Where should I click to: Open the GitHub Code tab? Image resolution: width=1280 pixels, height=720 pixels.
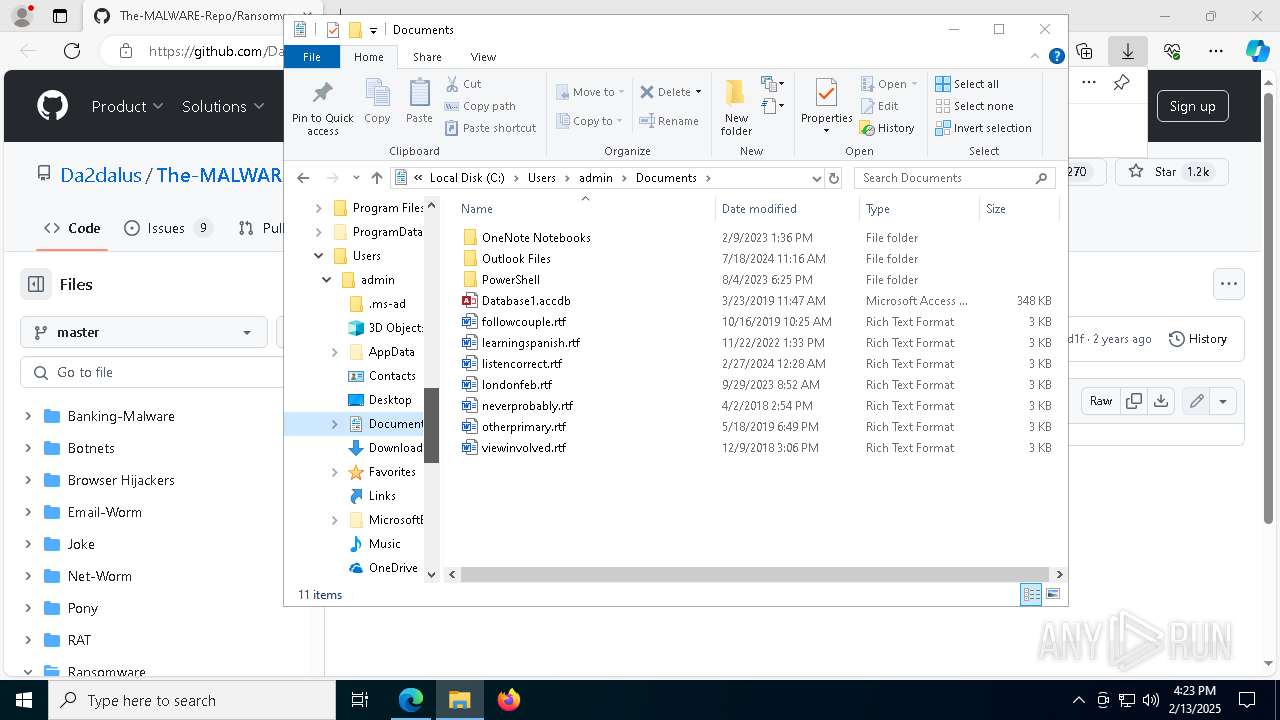(73, 228)
